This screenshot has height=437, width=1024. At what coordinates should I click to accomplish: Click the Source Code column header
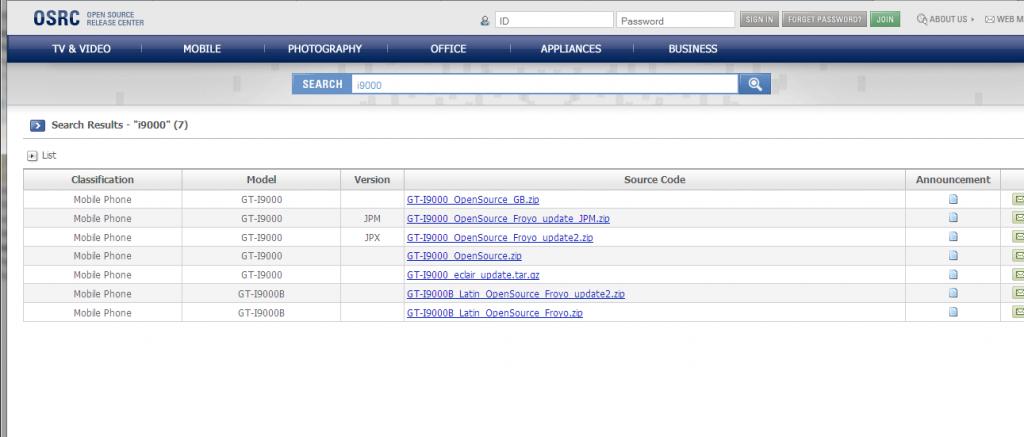tap(654, 180)
